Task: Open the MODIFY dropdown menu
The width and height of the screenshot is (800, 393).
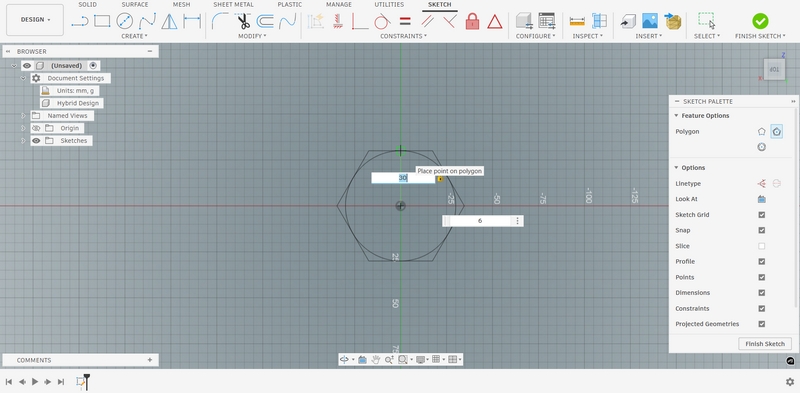Action: pyautogui.click(x=252, y=36)
